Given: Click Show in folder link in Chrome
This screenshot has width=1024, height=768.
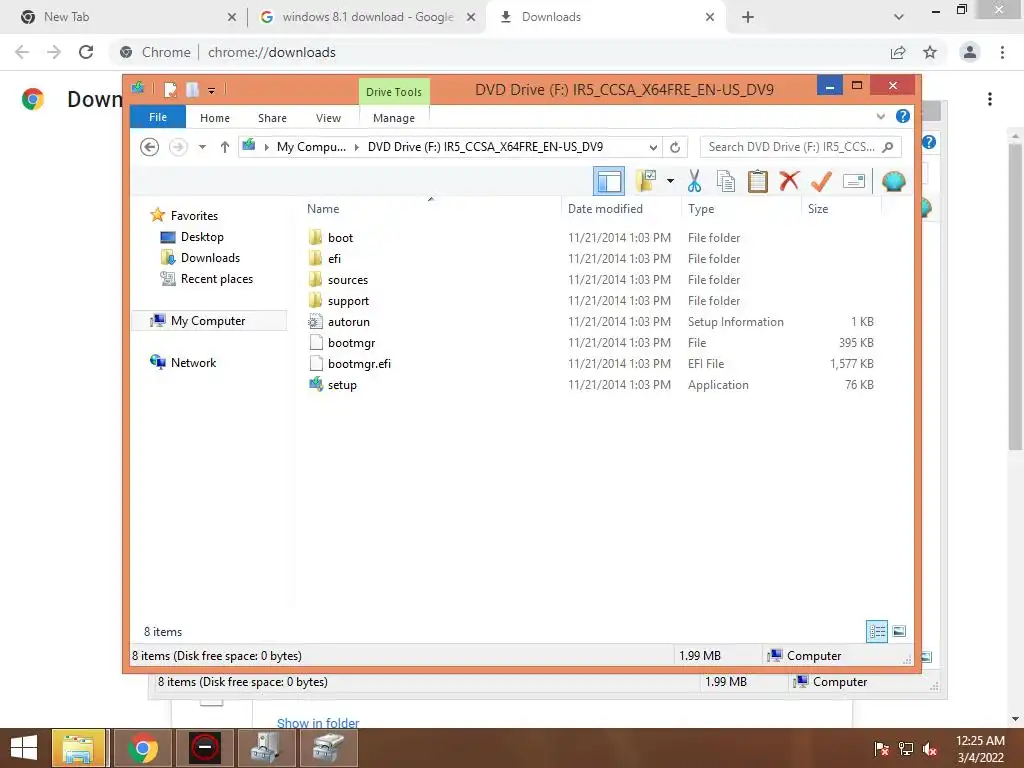Looking at the screenshot, I should [x=318, y=722].
